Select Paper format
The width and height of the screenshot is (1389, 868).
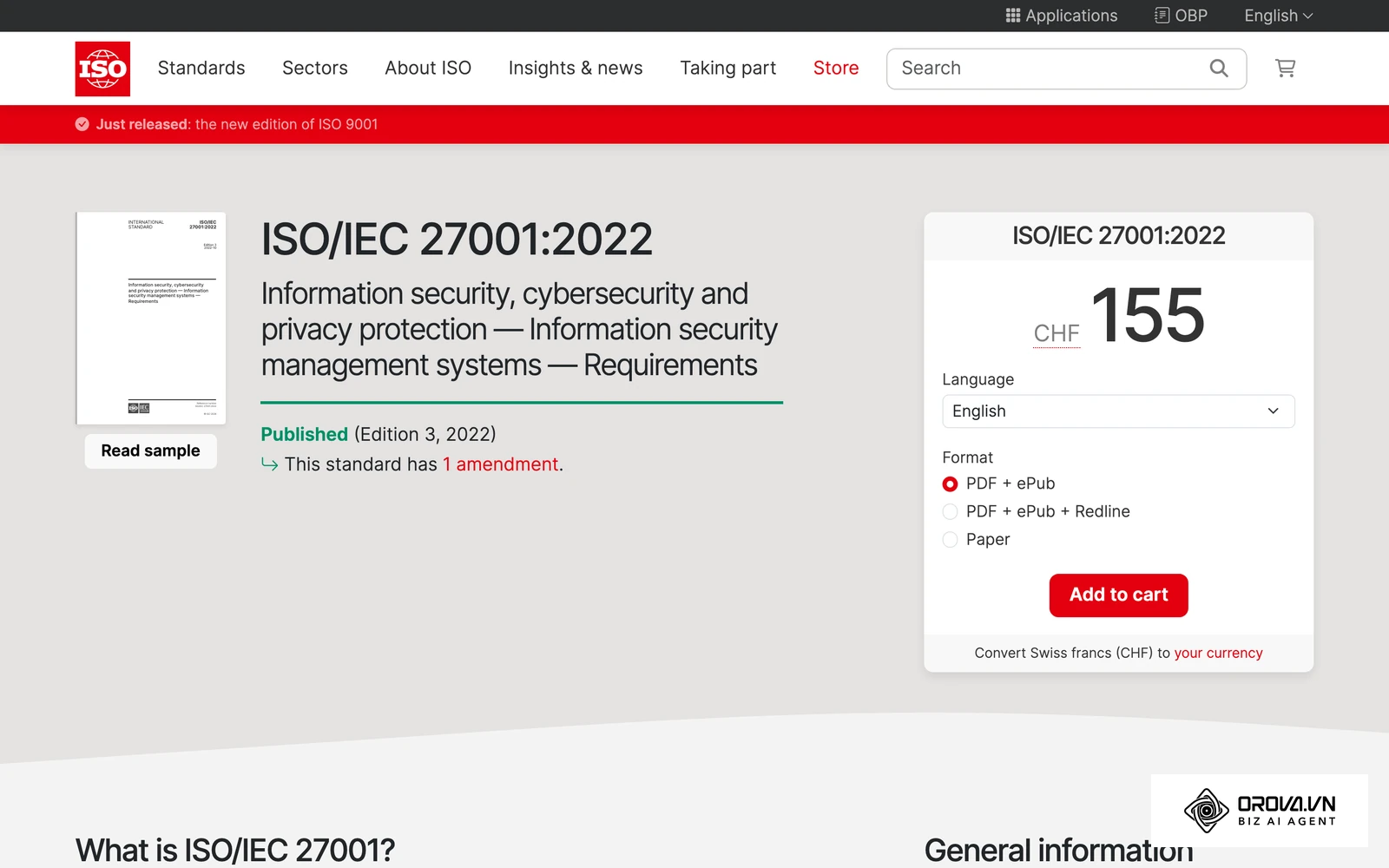click(951, 539)
